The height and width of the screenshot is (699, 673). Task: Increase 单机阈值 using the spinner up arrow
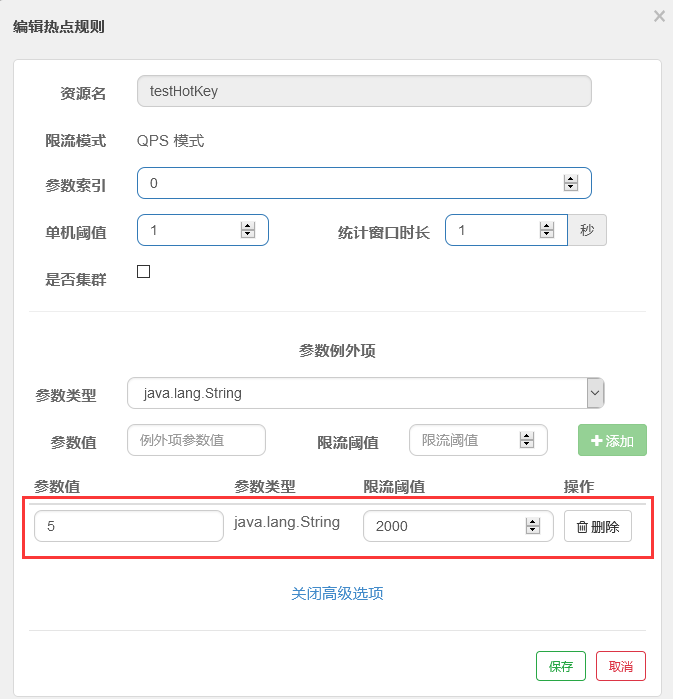pyautogui.click(x=248, y=227)
